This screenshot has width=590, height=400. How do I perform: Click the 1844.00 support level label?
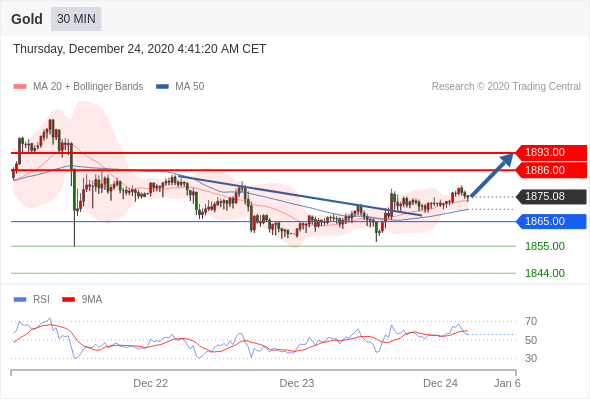(x=545, y=273)
